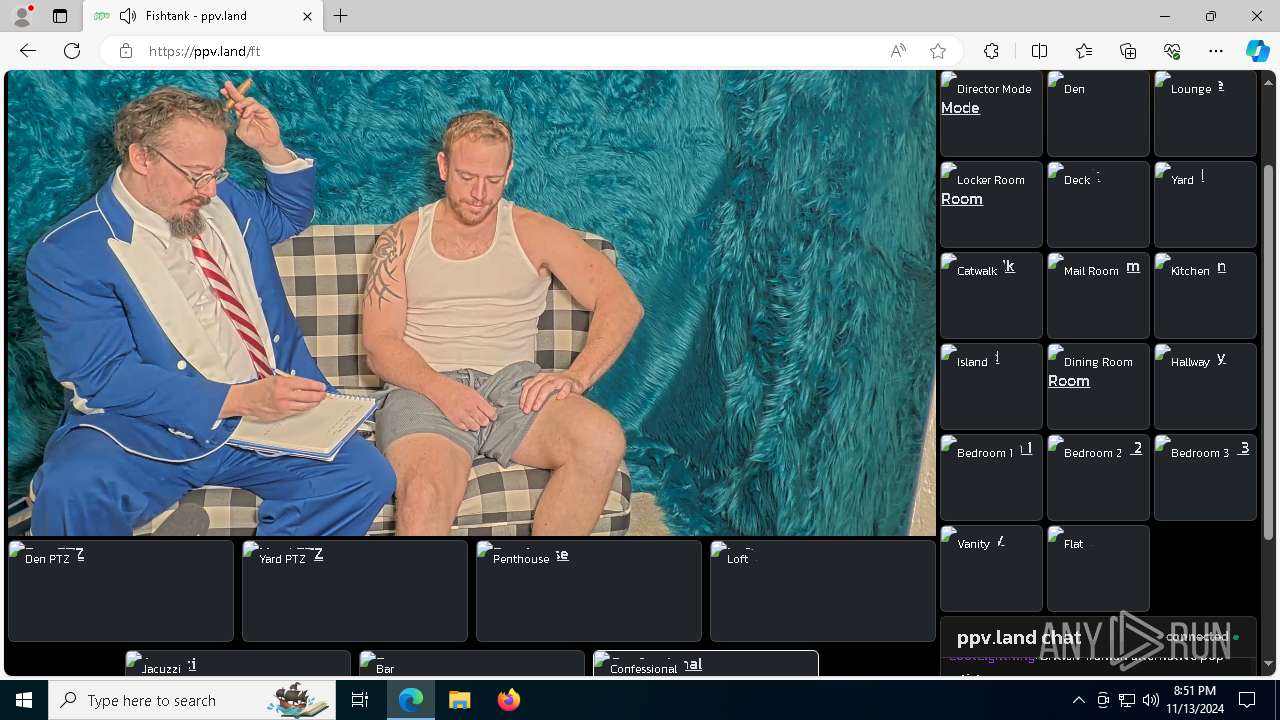Screen dimensions: 1280x720
Task: Select the Fishtank - ppv.land tab
Action: [202, 16]
